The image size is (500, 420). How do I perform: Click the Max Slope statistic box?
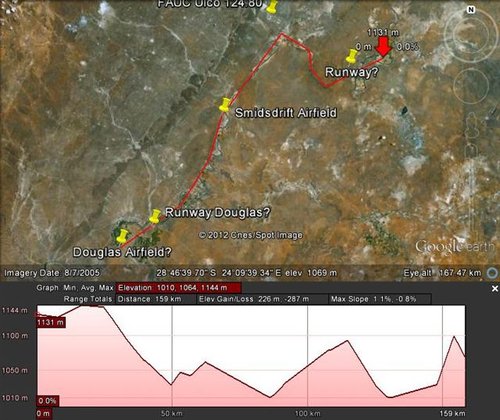380,299
